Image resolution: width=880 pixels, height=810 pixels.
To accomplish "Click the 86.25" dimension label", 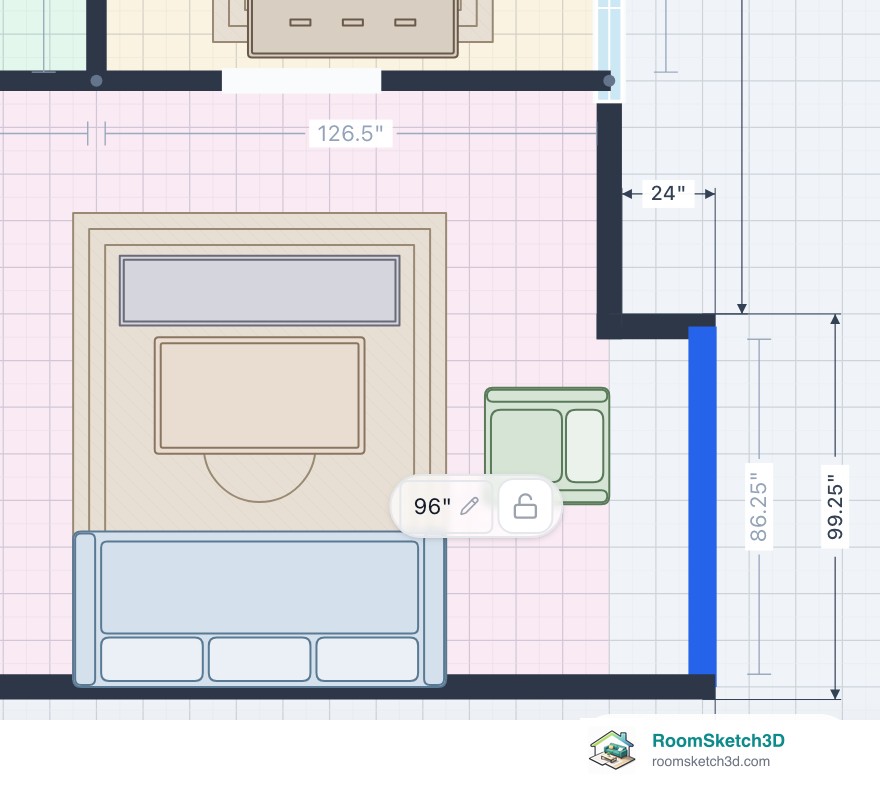I will click(758, 507).
